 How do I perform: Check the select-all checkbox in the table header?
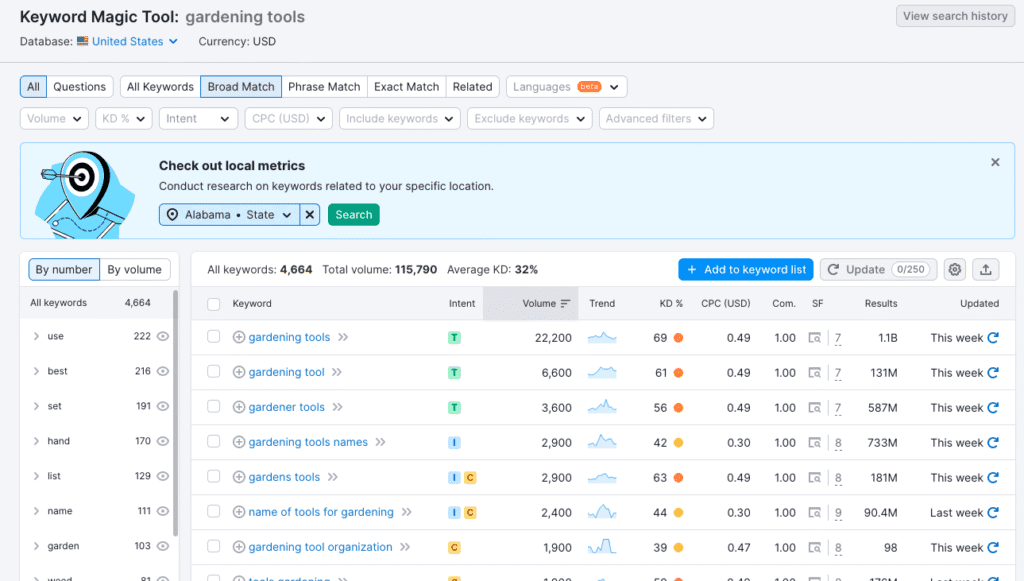pos(213,303)
